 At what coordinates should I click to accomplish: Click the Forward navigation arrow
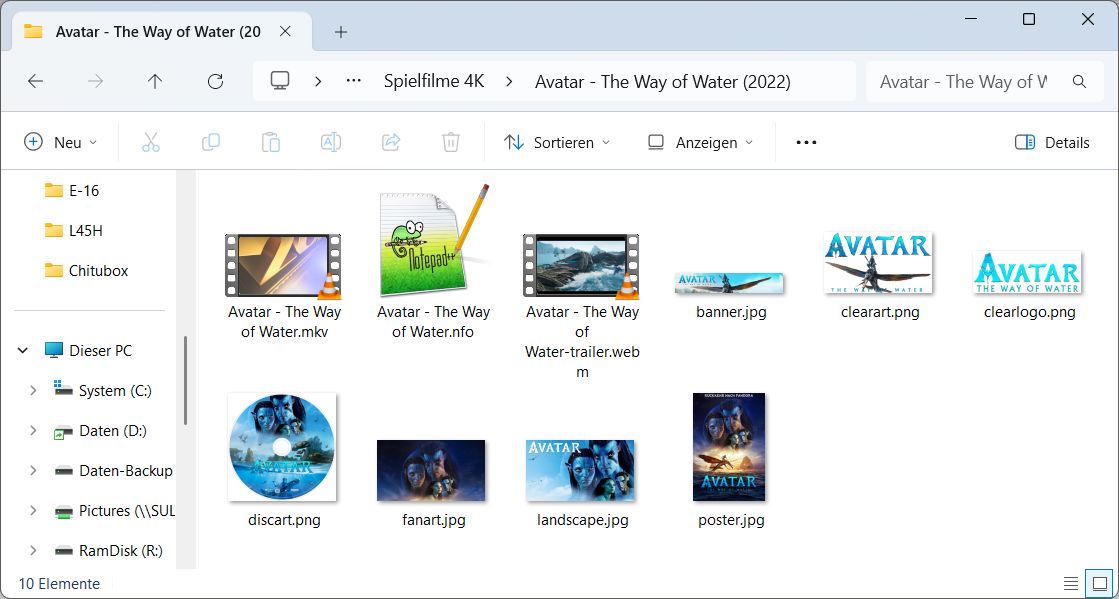(95, 81)
